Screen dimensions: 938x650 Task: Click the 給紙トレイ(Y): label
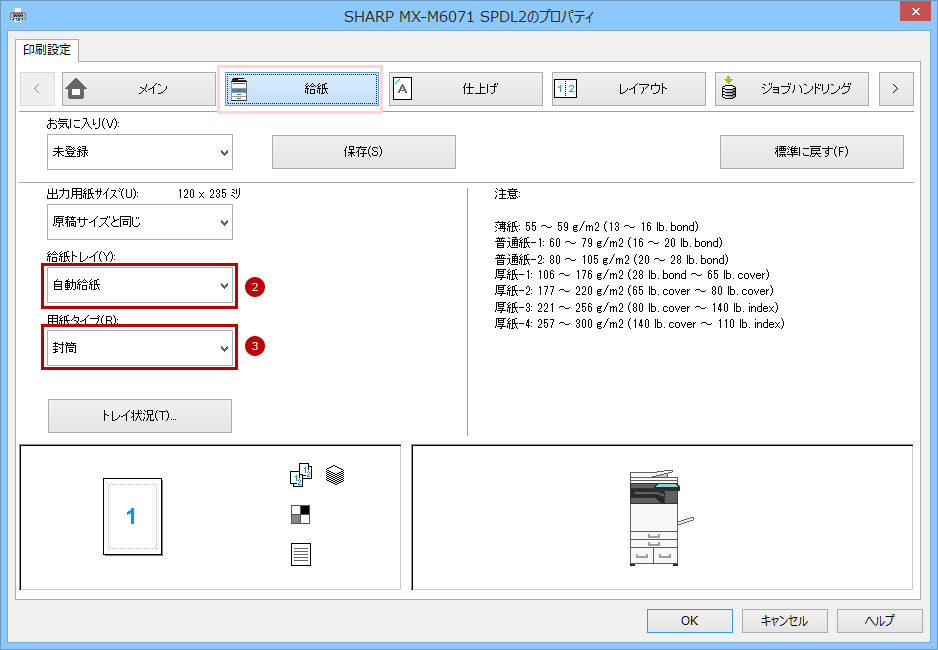[x=81, y=257]
